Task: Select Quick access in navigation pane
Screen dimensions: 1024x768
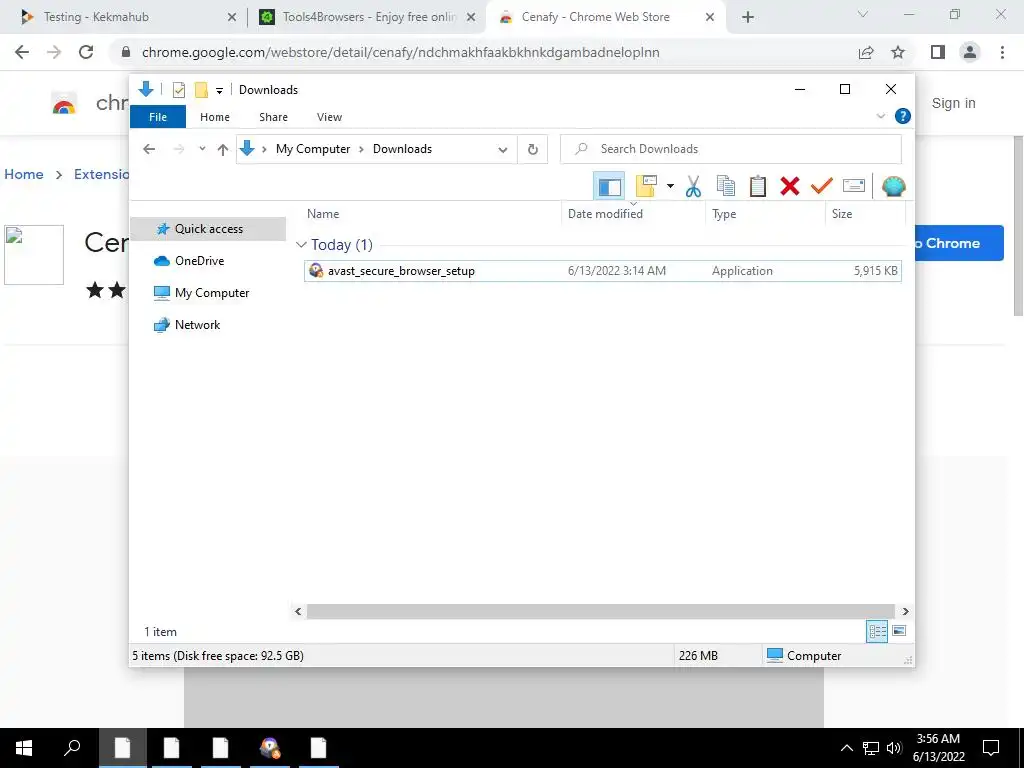Action: (x=208, y=229)
